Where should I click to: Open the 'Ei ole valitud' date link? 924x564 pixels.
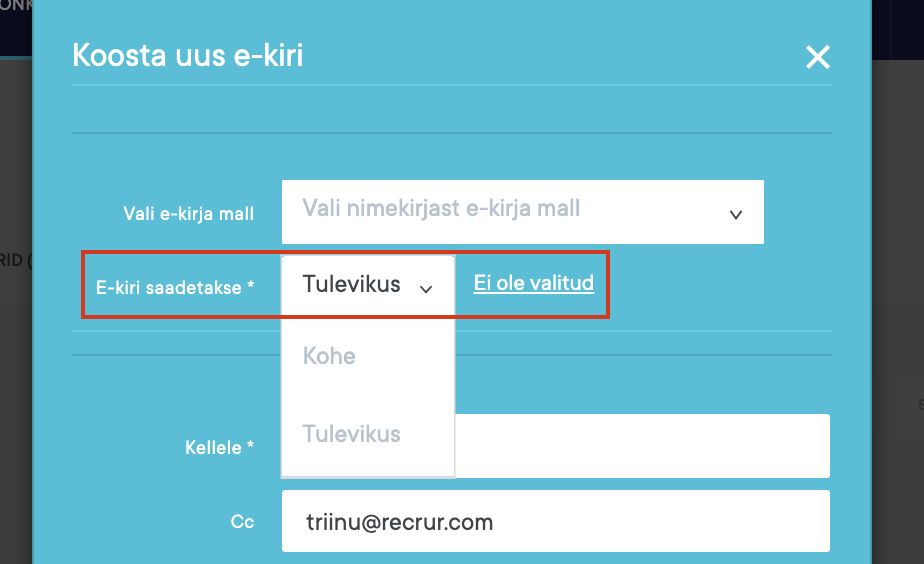tap(533, 283)
